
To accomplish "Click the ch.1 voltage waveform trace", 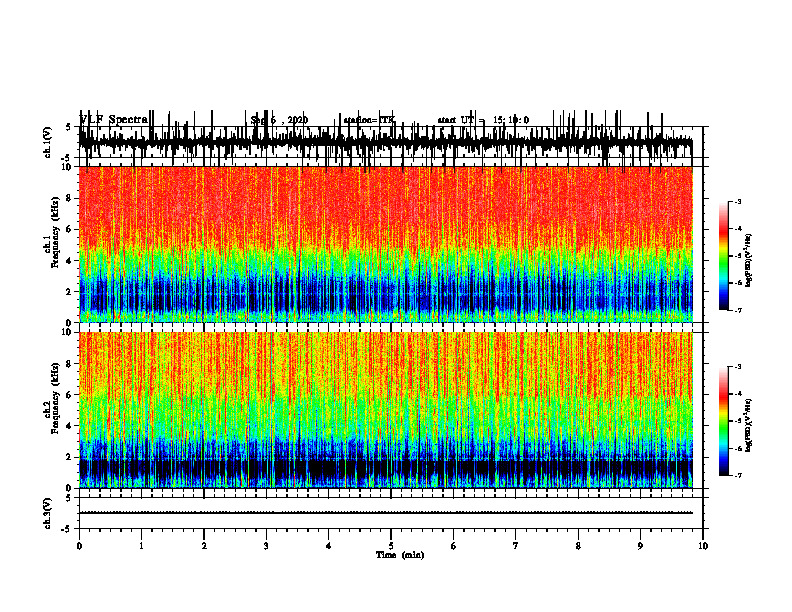I will [x=386, y=143].
